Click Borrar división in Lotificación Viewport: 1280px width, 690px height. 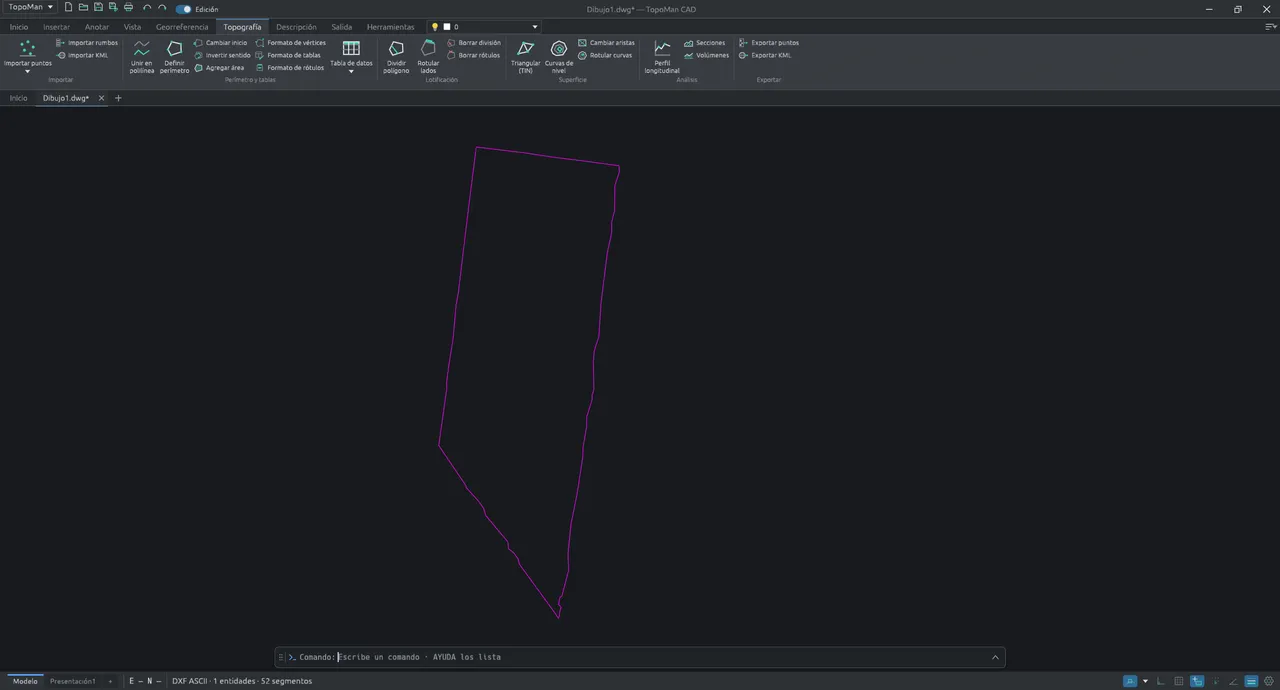point(474,43)
